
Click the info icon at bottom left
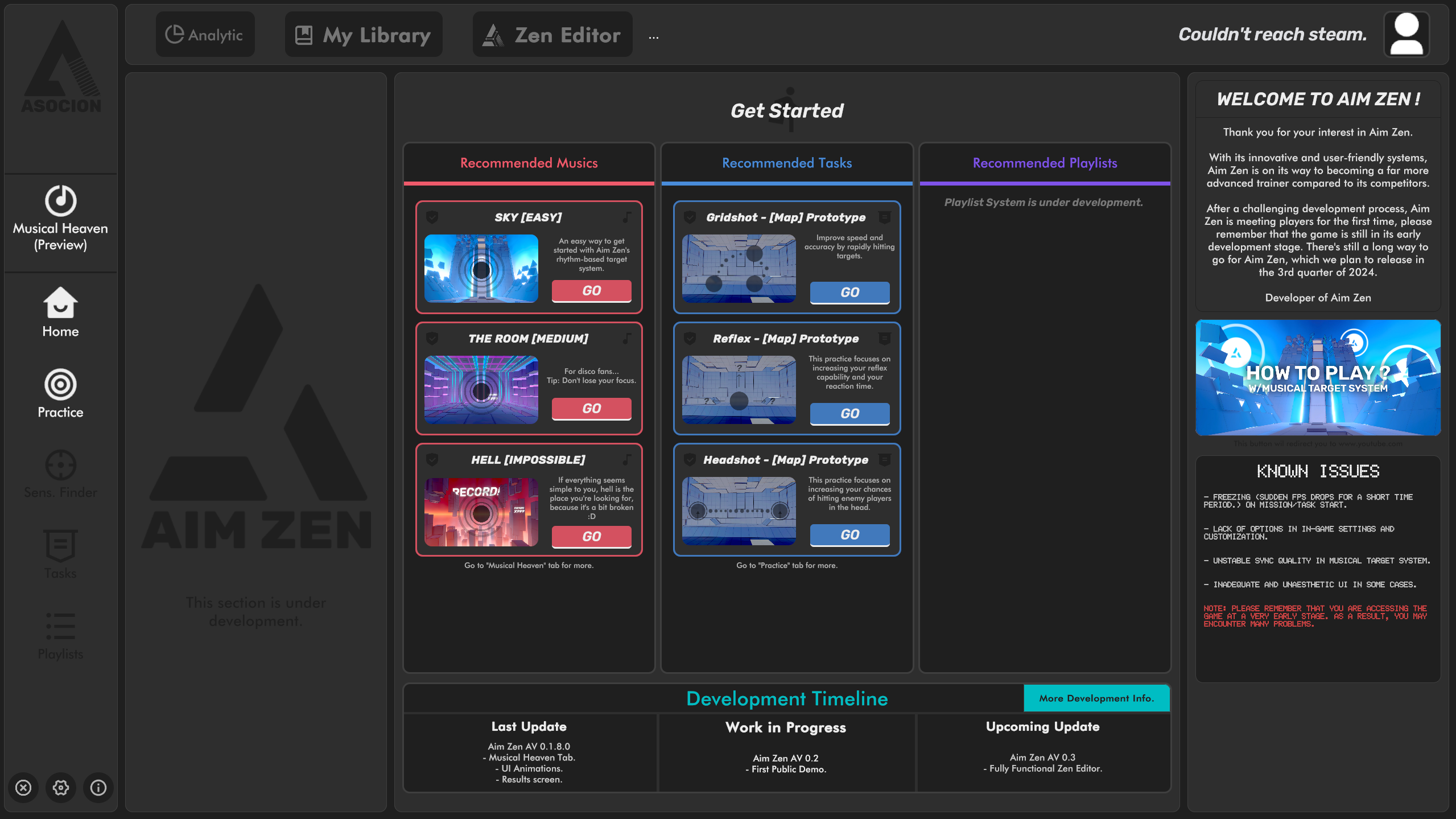pos(98,788)
